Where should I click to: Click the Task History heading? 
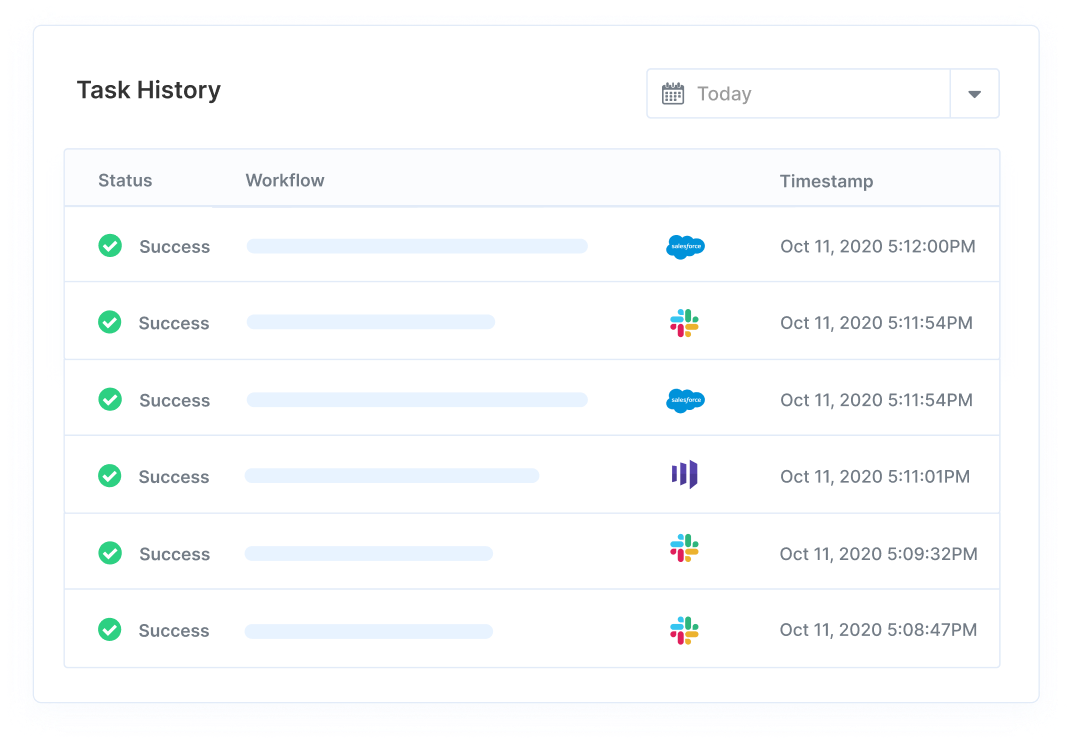point(148,90)
